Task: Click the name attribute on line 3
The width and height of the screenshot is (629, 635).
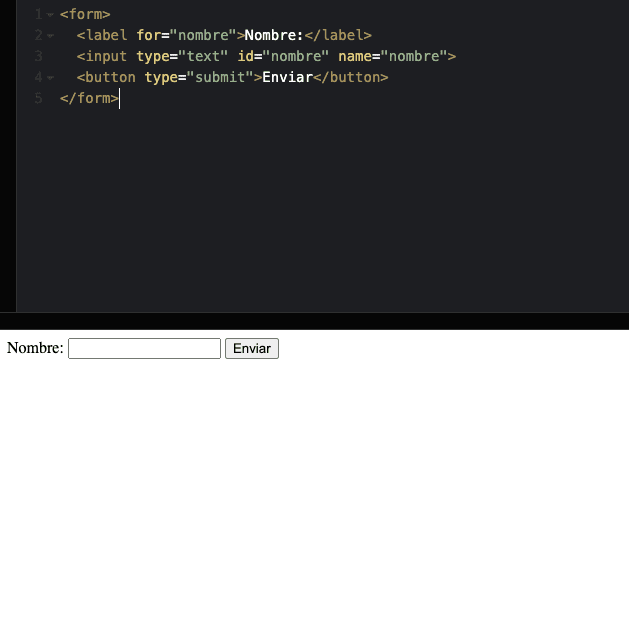Action: point(354,56)
